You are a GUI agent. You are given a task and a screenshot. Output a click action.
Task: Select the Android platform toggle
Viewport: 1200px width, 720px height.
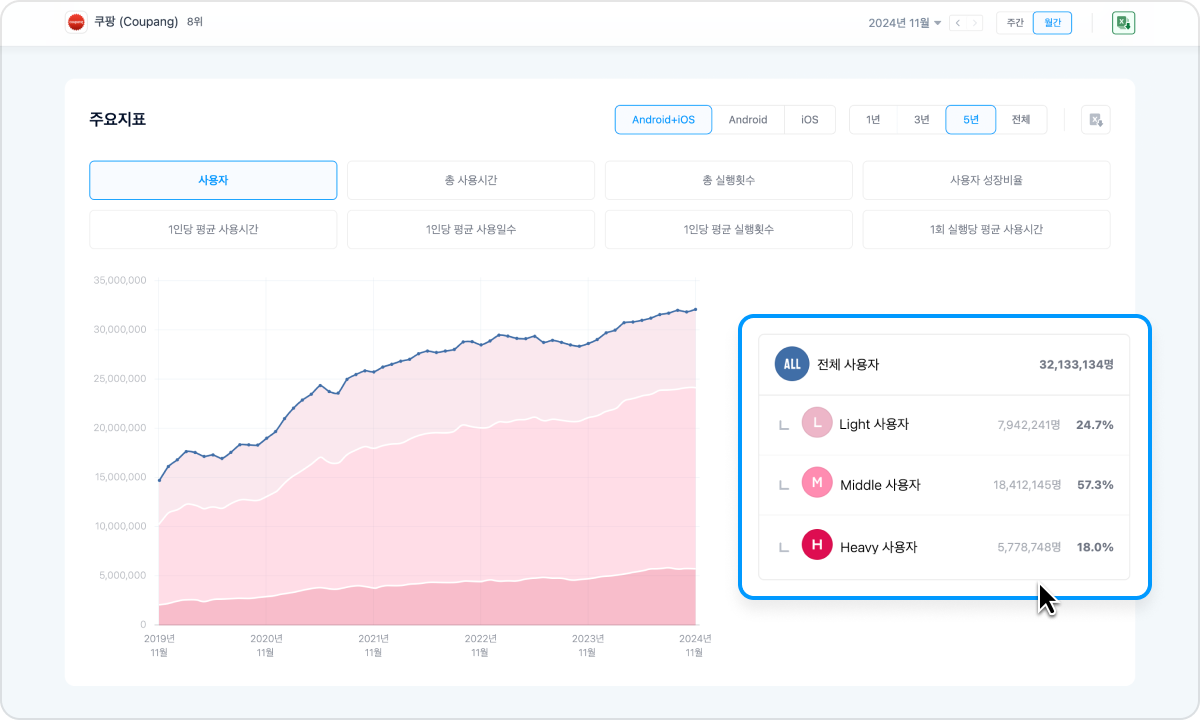pyautogui.click(x=747, y=120)
